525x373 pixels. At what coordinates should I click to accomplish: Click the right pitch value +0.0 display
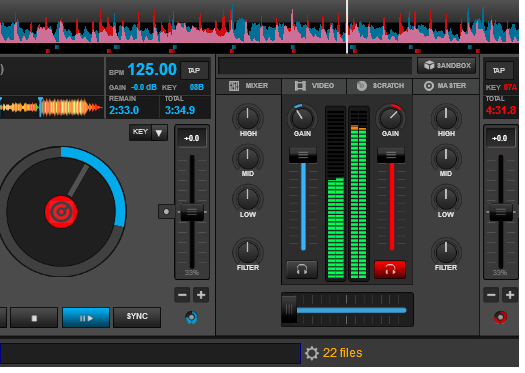point(500,139)
